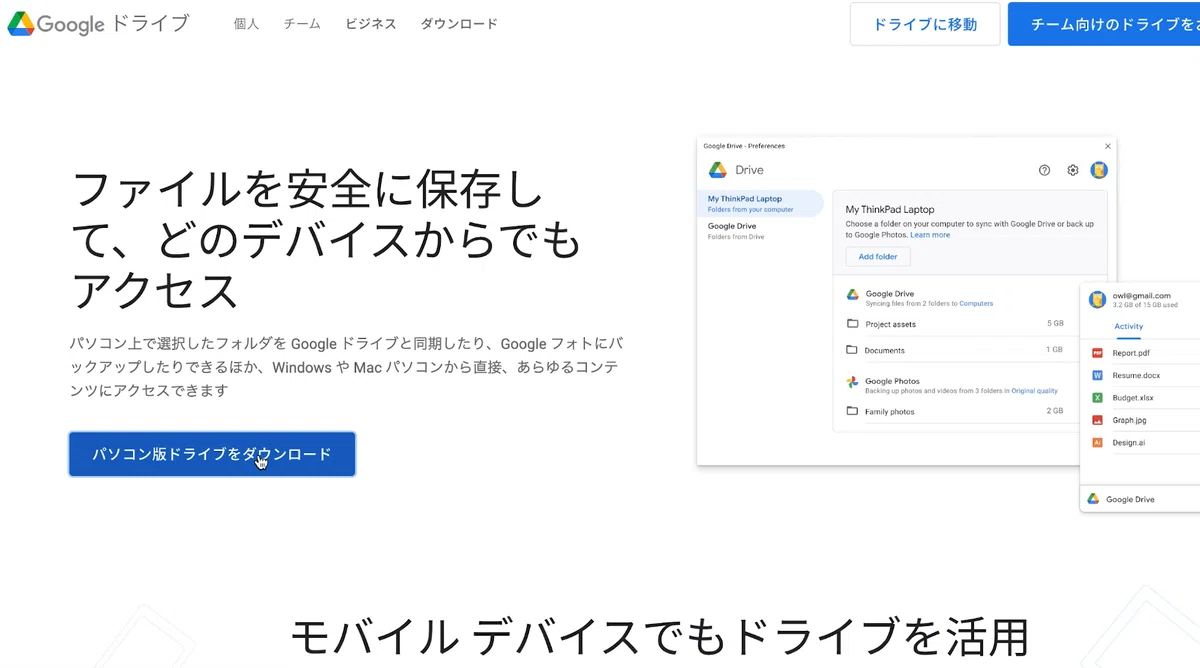Open the チーム menu item

(302, 24)
